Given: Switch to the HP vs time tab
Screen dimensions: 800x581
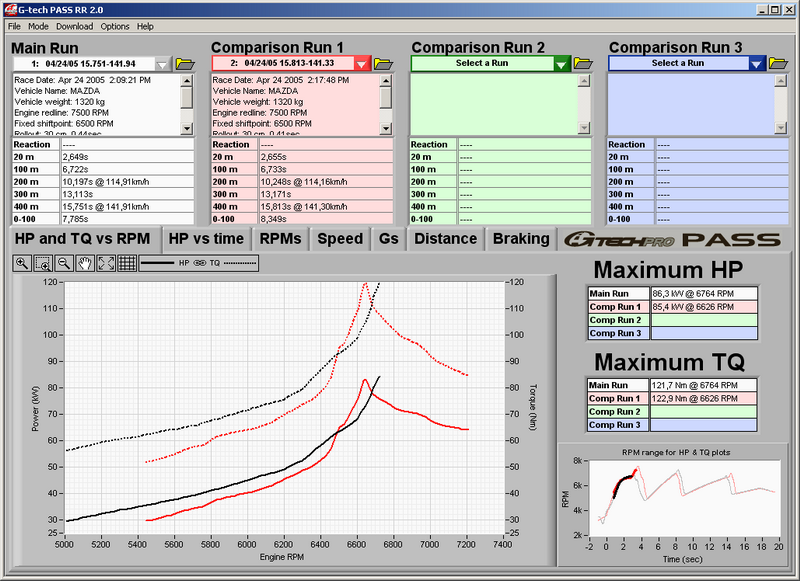Looking at the screenshot, I should 206,239.
